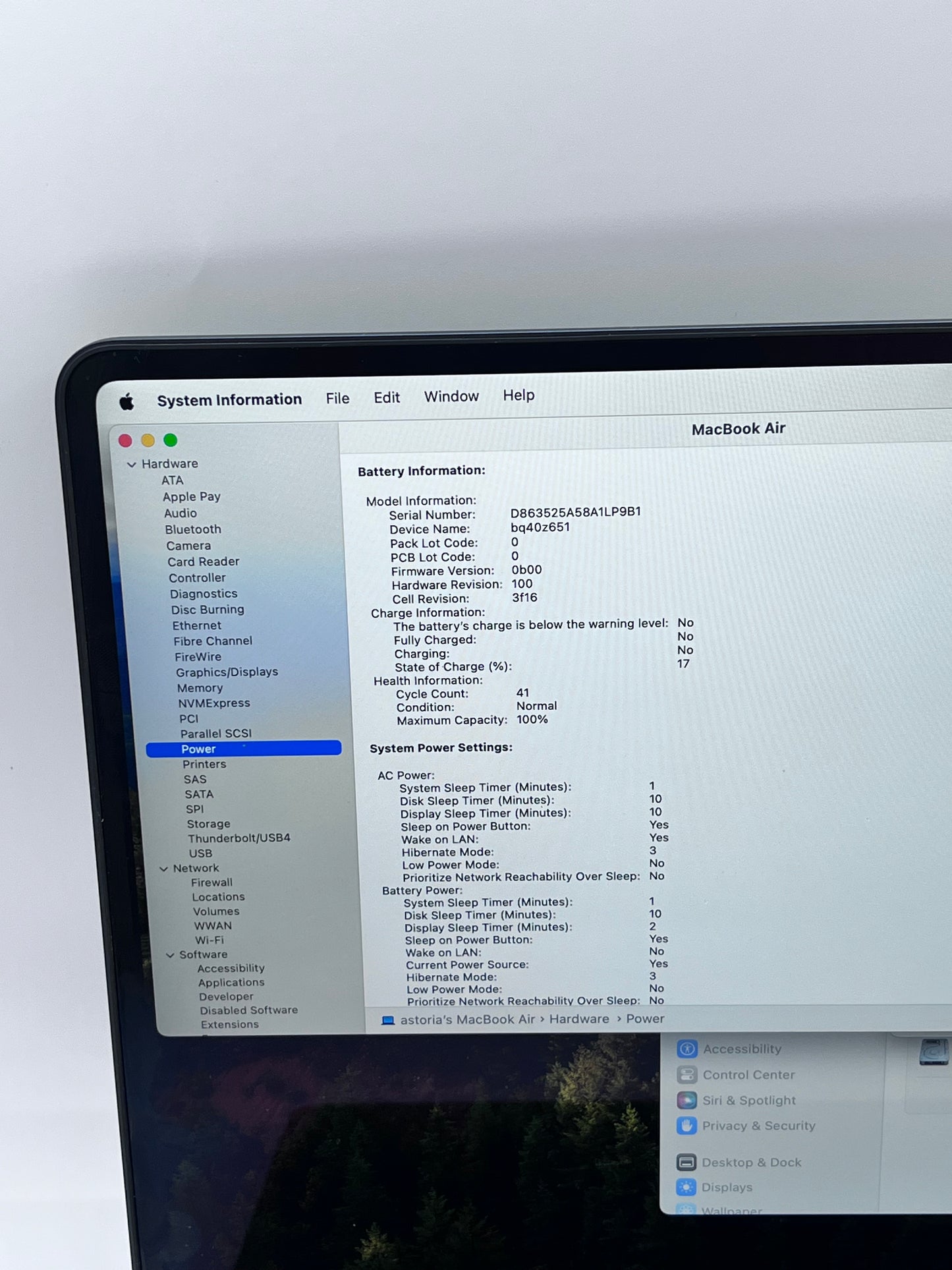Select Ethernet in the sidebar

(x=197, y=625)
